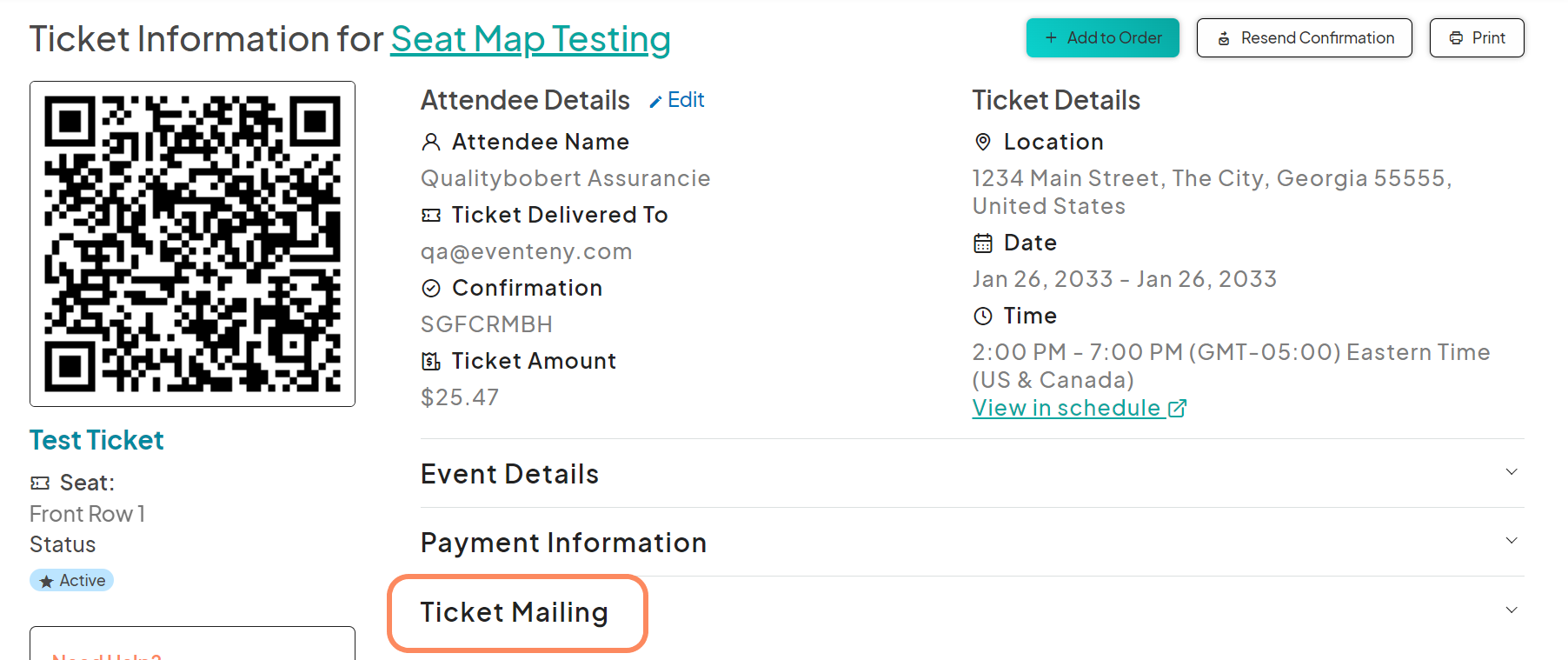Screen dimensions: 1568x660
Task: Open the Seat Map Testing event link
Action: (x=530, y=39)
